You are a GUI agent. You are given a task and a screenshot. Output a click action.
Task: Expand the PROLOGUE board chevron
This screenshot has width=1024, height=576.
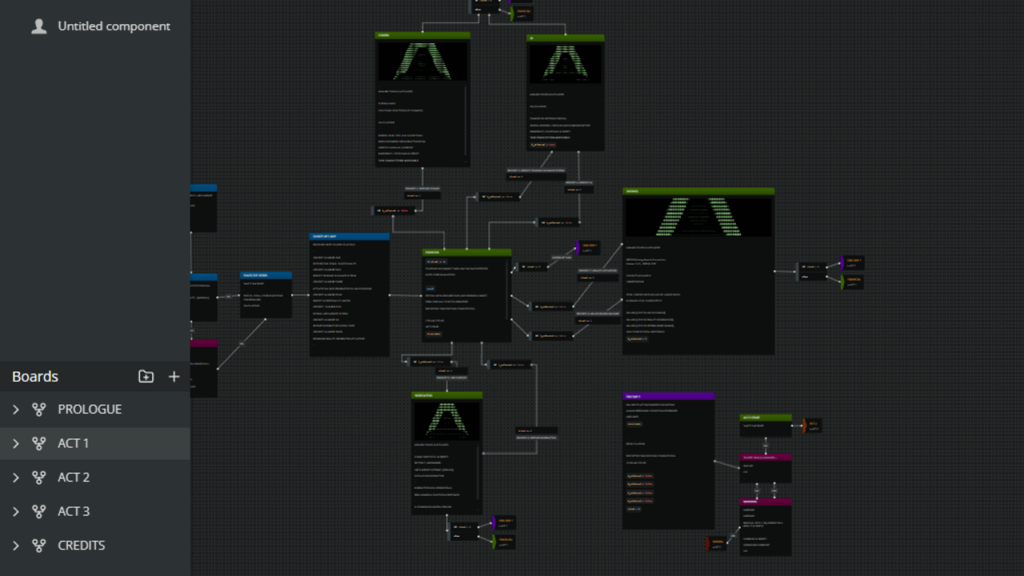(x=16, y=409)
